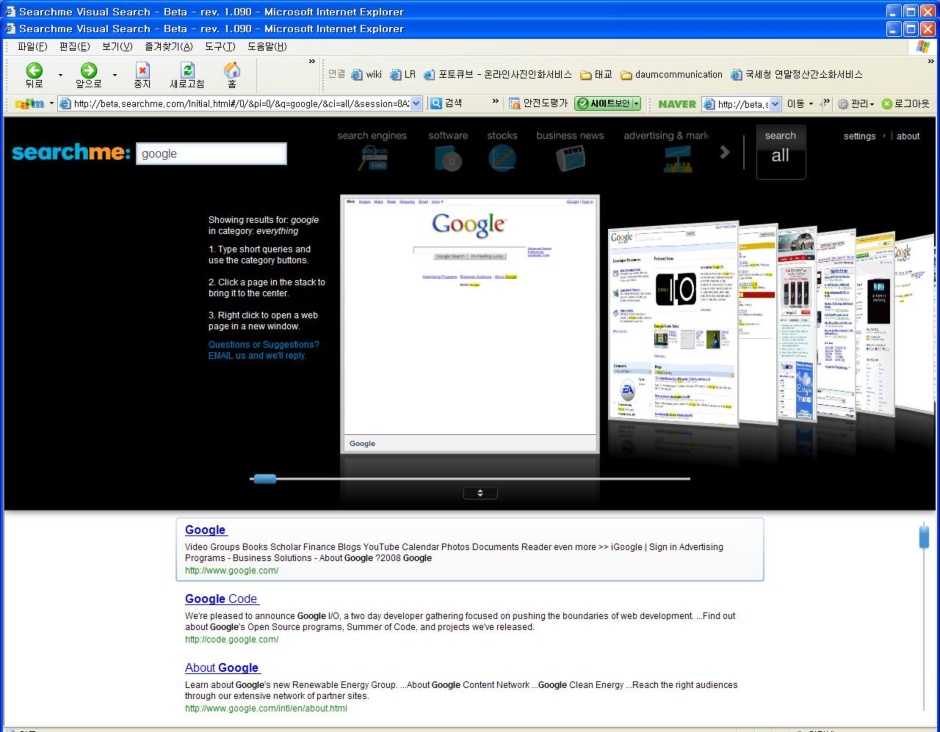This screenshot has height=732, width=940.
Task: Open the settings link
Action: tap(859, 136)
